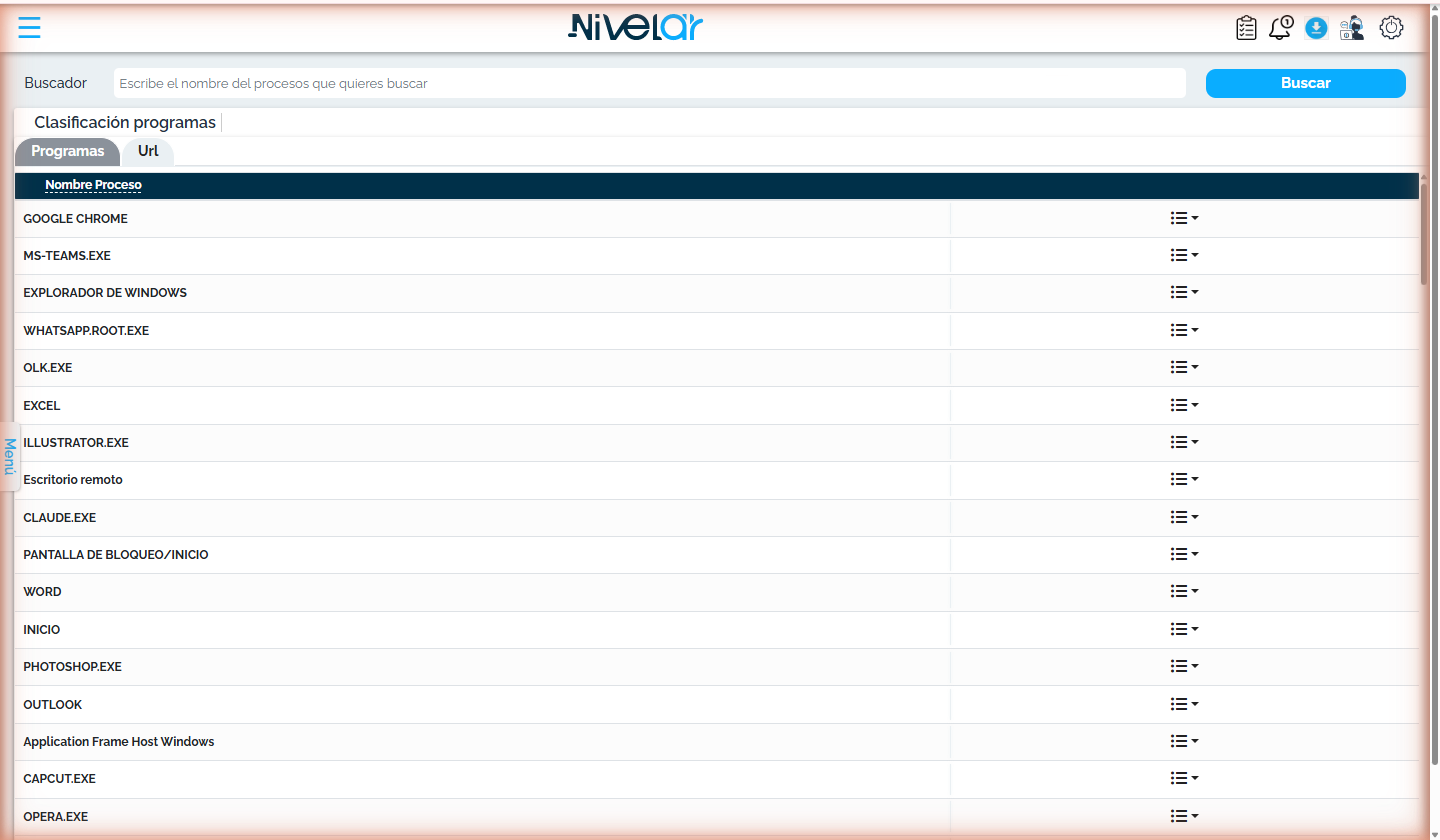Open the notifications bell
The image size is (1440, 840).
(1281, 28)
